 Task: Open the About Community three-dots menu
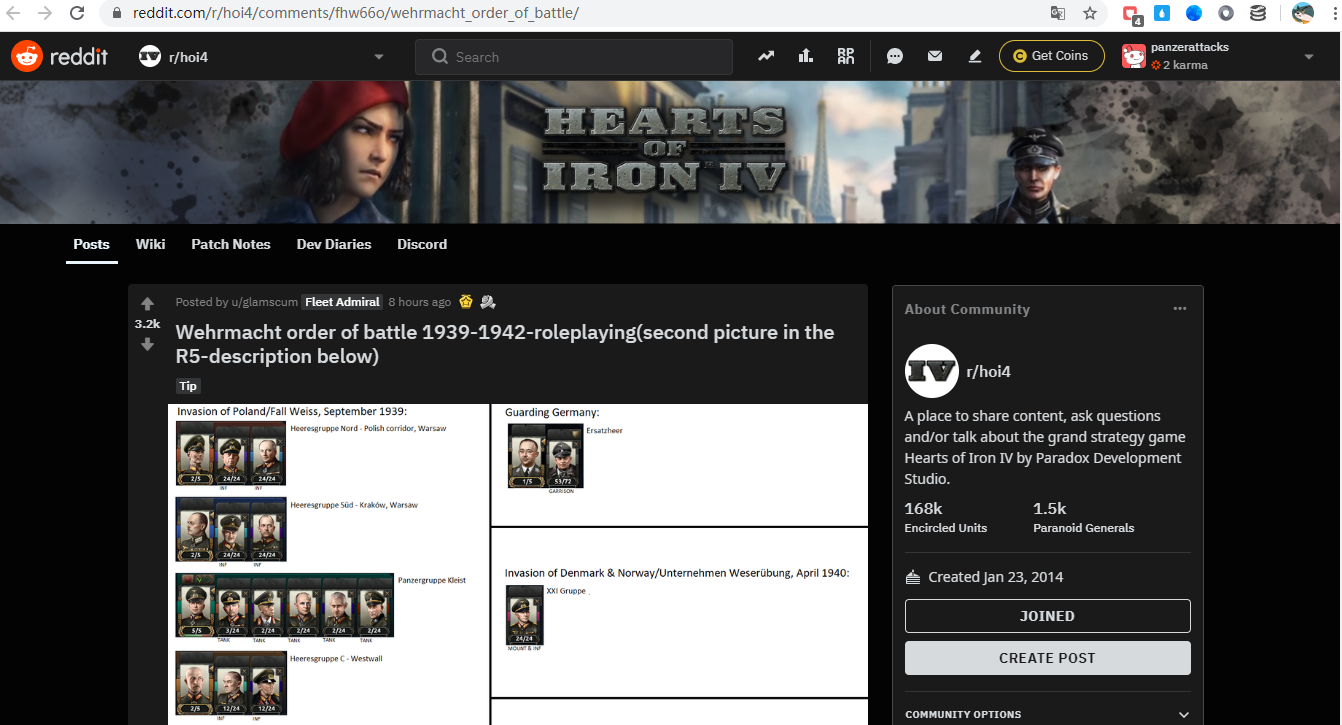click(1180, 309)
